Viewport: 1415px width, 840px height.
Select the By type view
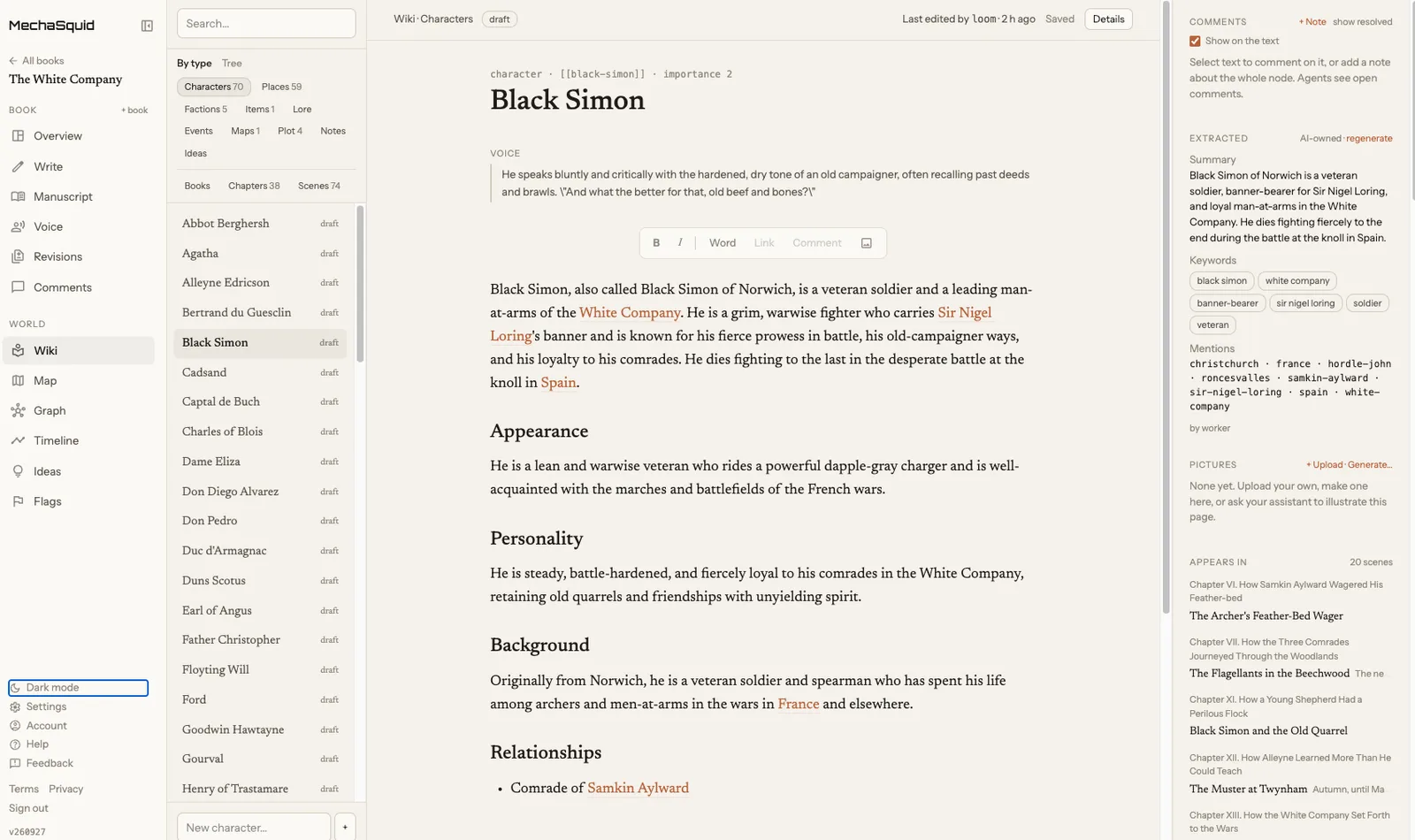[194, 64]
